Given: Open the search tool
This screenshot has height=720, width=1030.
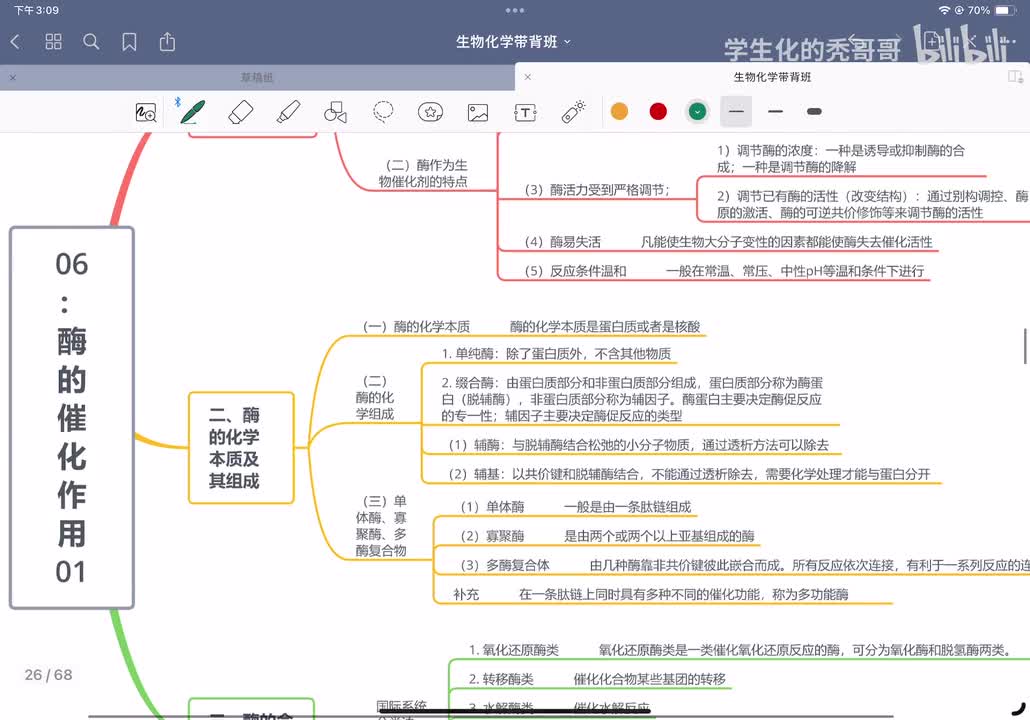Looking at the screenshot, I should [91, 42].
